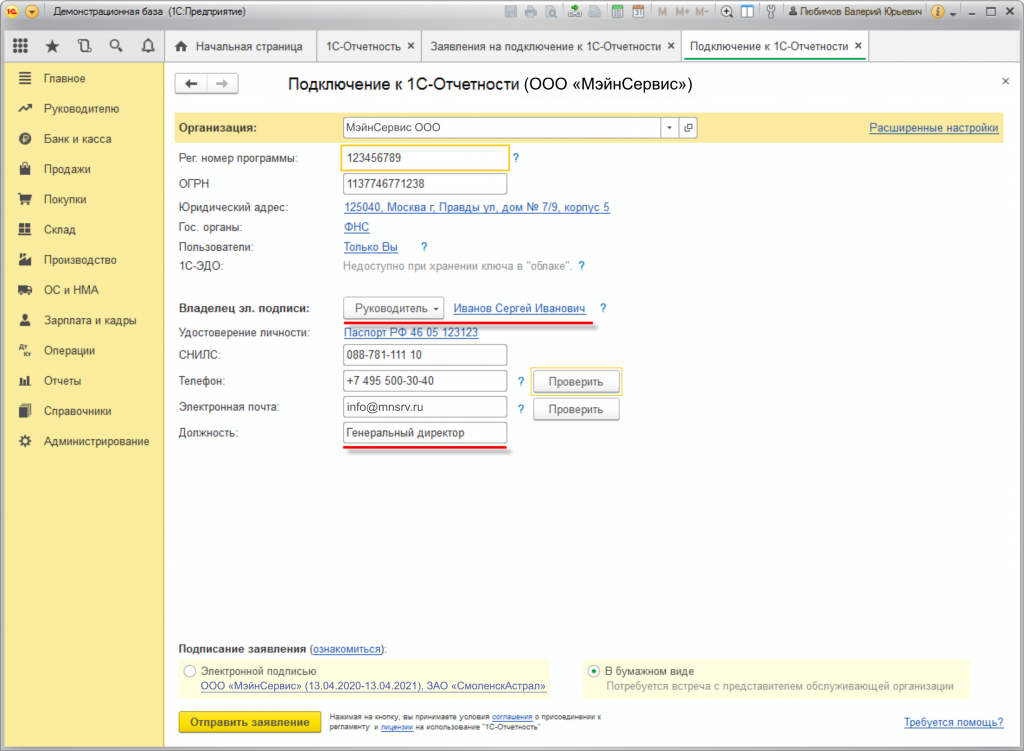The width and height of the screenshot is (1024, 751).
Task: Open the Расширенные настройки link
Action: point(933,128)
